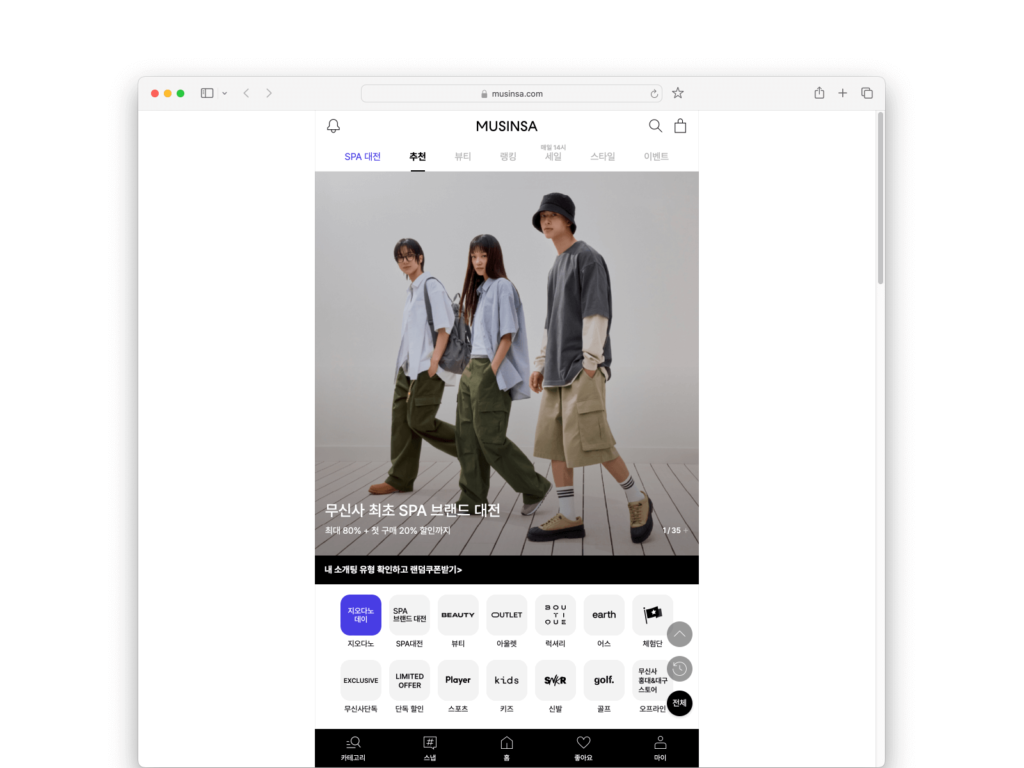The height and width of the screenshot is (768, 1024).
Task: Switch to the SPA 대전 tab
Action: pos(362,157)
